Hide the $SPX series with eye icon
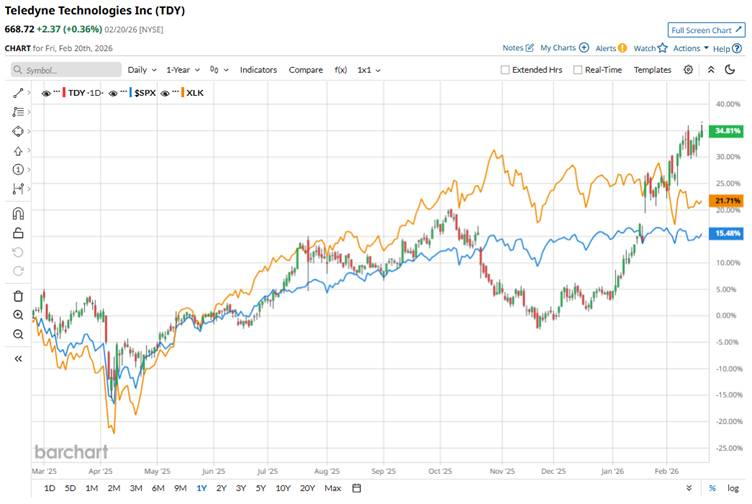This screenshot has height=504, width=752. pyautogui.click(x=115, y=92)
